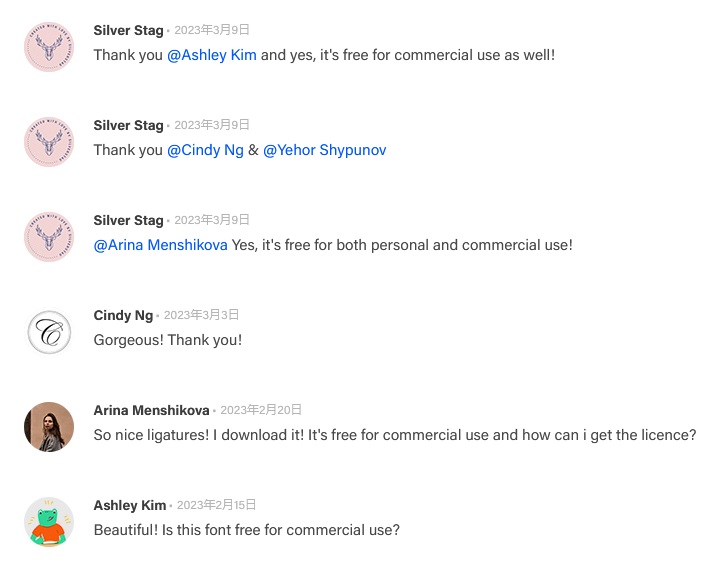Click Silver Stag name above commercial use as well reply
The width and height of the screenshot is (728, 568).
coord(128,30)
